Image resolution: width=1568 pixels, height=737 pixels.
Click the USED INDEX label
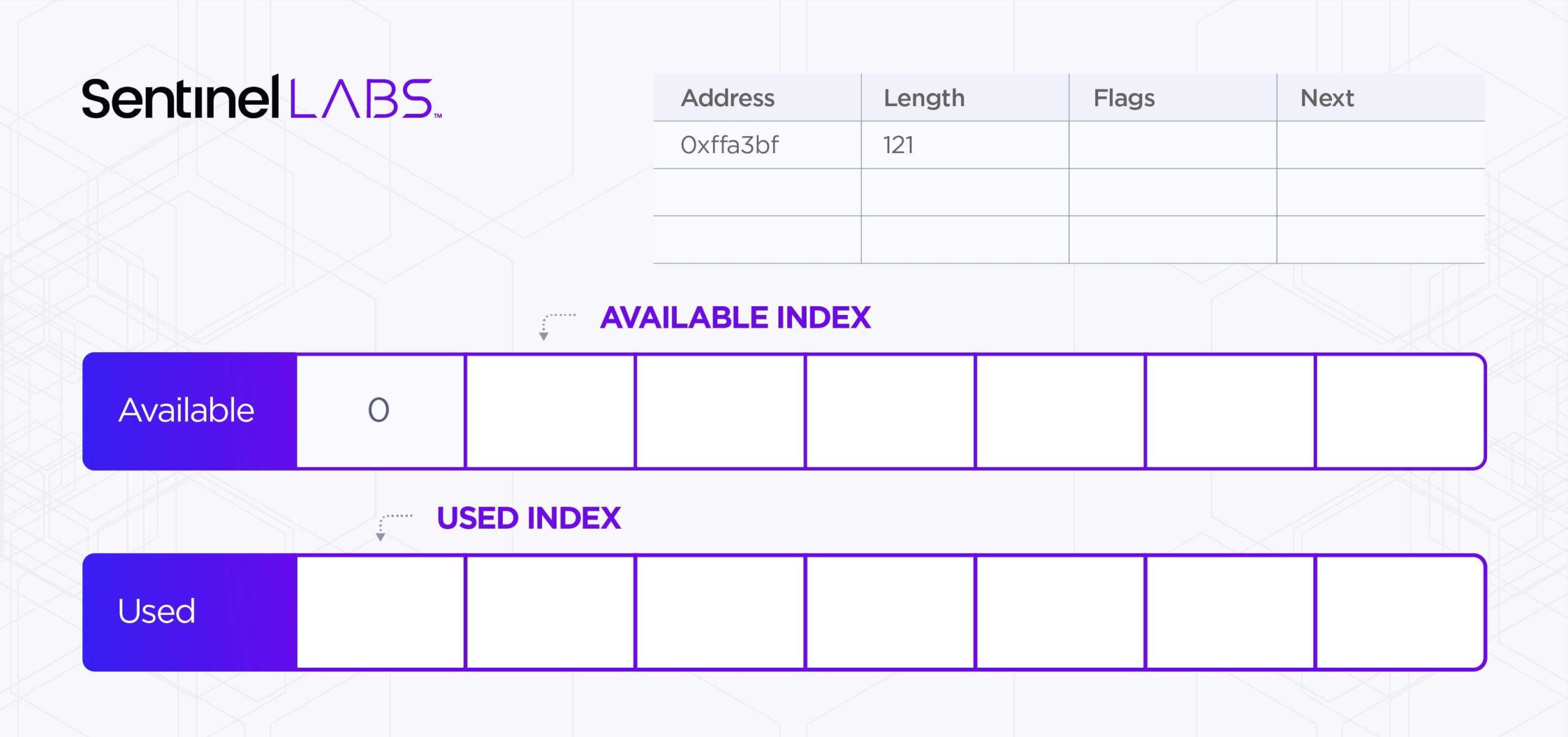(x=529, y=518)
